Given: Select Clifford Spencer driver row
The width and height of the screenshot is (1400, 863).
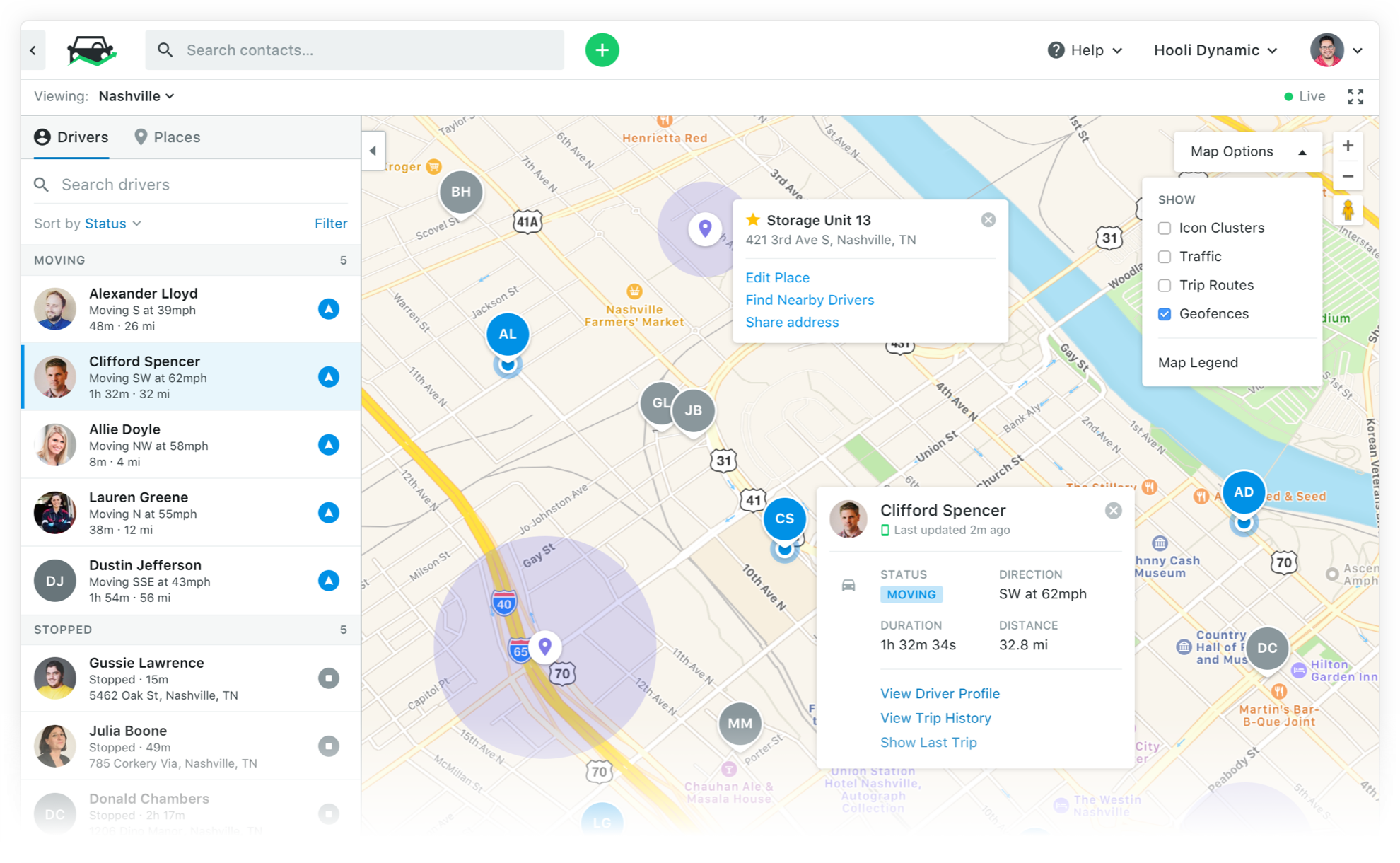Looking at the screenshot, I should coord(191,377).
